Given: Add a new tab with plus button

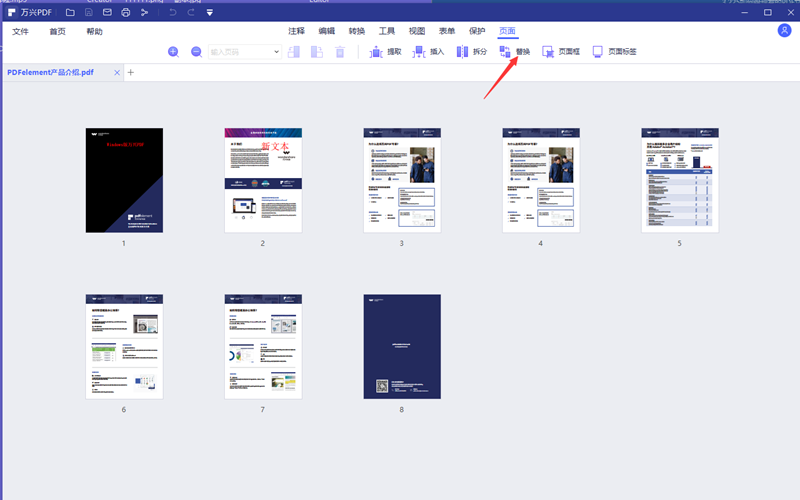Looking at the screenshot, I should tap(131, 73).
